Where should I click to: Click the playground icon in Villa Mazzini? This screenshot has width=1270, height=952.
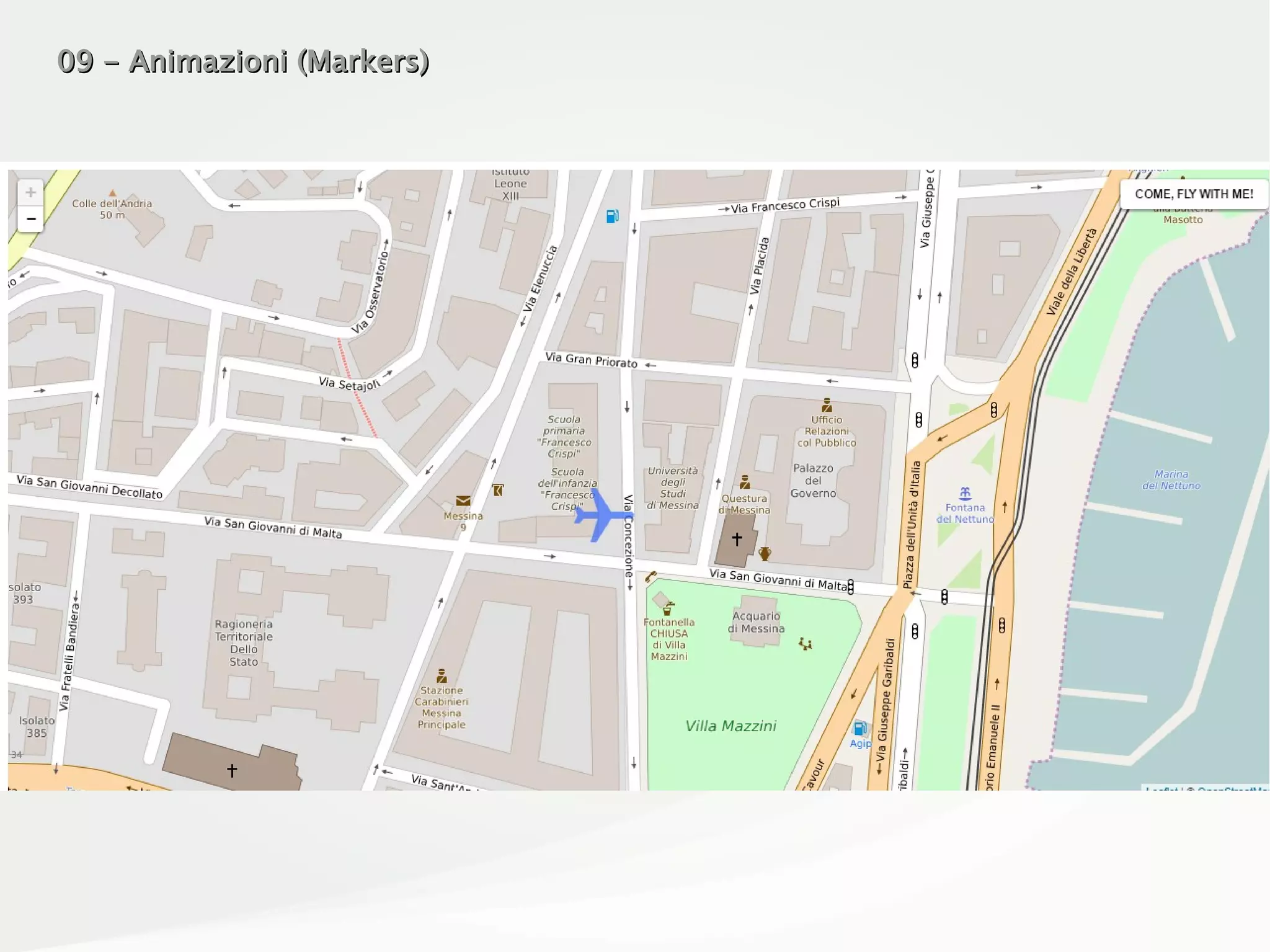[x=805, y=644]
